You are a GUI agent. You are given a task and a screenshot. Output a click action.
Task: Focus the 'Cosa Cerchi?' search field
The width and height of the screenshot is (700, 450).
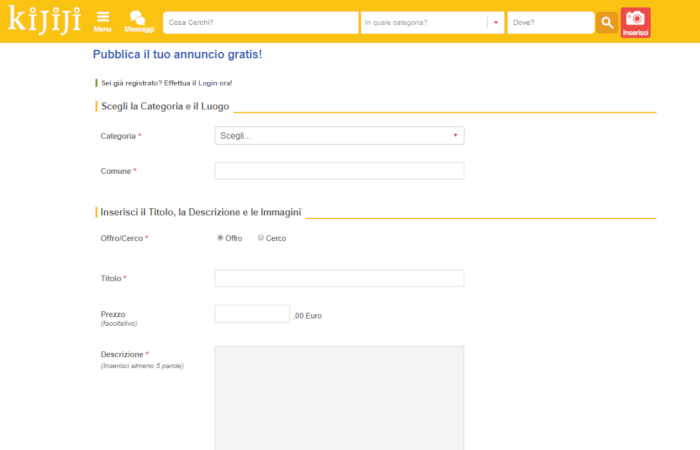[261, 22]
